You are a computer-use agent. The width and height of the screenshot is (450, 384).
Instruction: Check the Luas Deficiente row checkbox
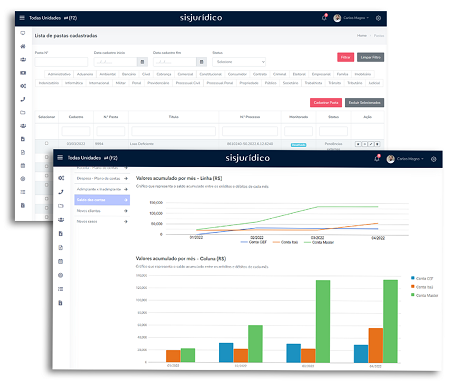coord(47,143)
